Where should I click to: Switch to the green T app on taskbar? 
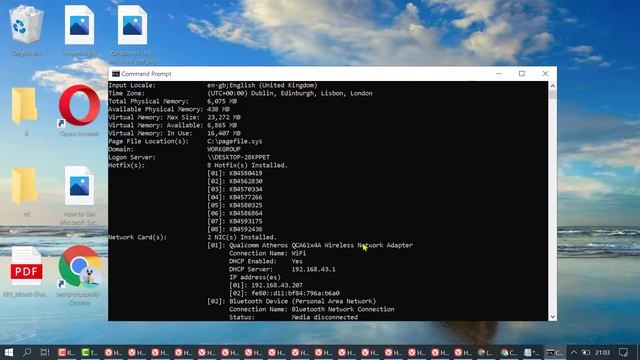(x=89, y=352)
